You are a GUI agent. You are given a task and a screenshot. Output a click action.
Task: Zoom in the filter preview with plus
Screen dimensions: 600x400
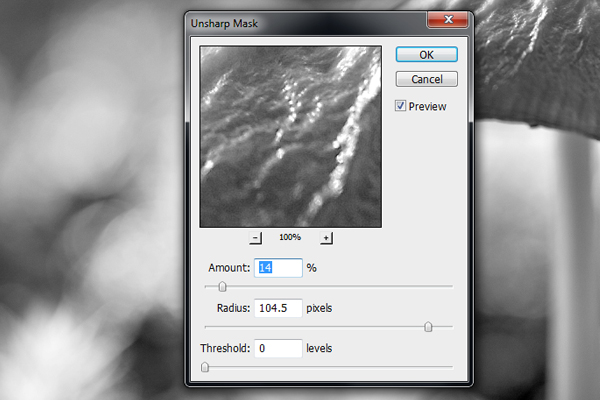[326, 238]
